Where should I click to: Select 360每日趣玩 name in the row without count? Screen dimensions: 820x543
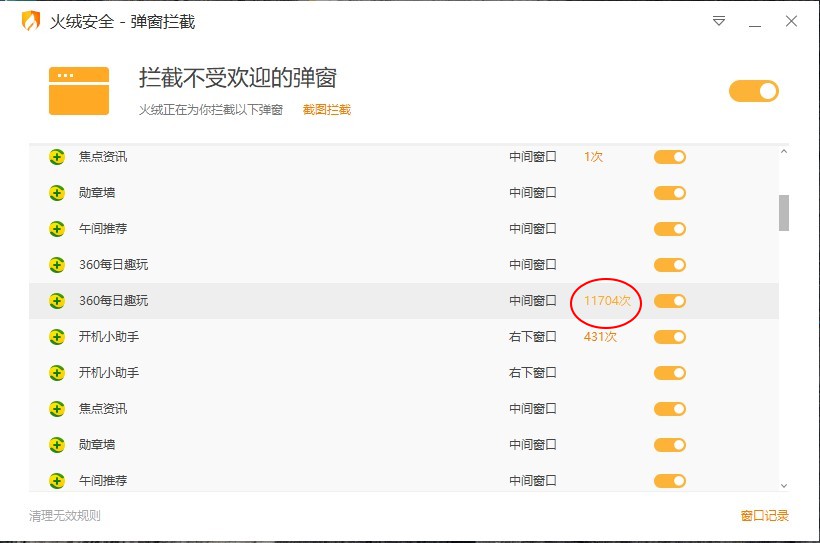click(113, 265)
